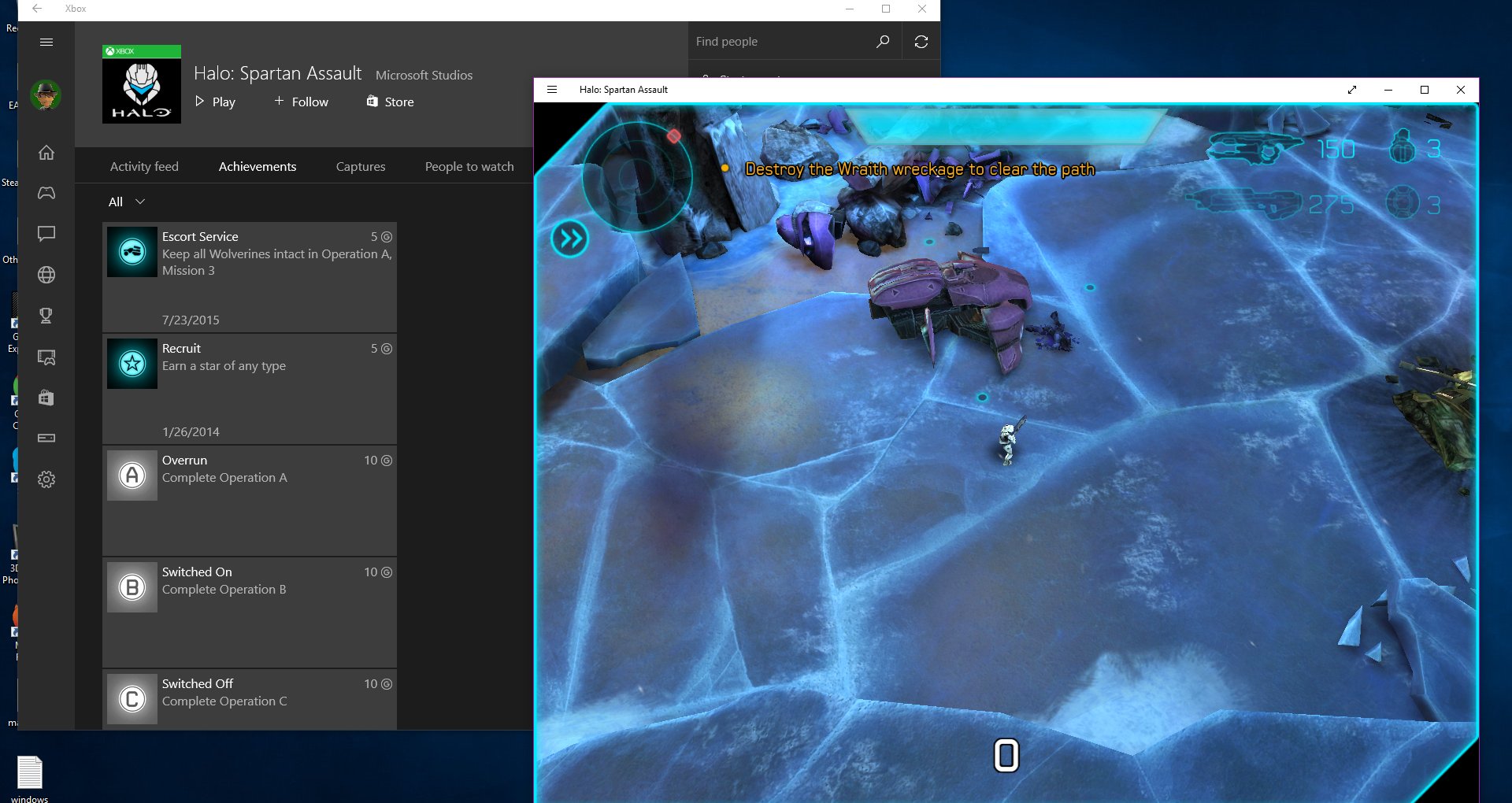Click the 7/23/2015 unlock date

[x=191, y=320]
